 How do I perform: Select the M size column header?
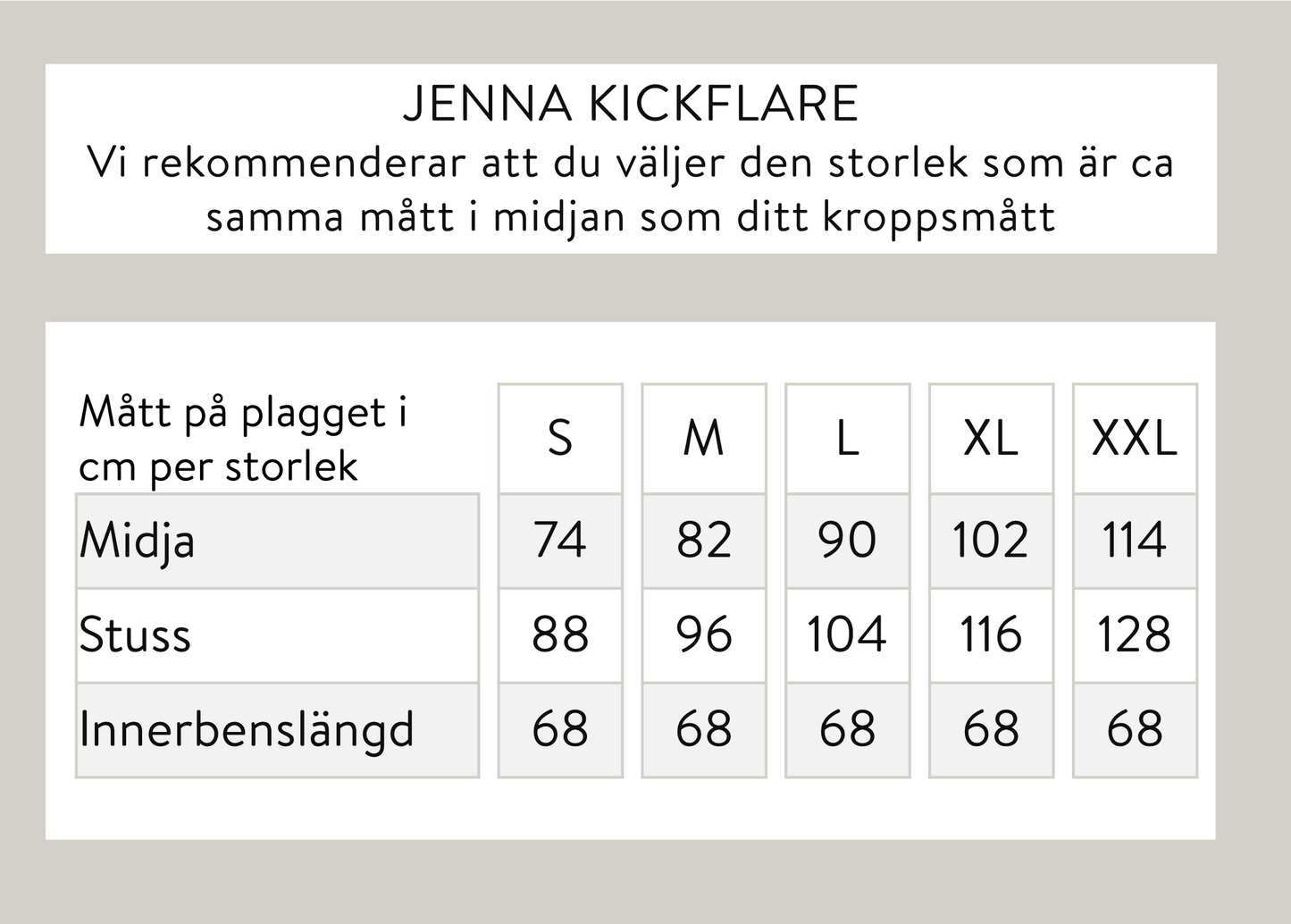[704, 439]
